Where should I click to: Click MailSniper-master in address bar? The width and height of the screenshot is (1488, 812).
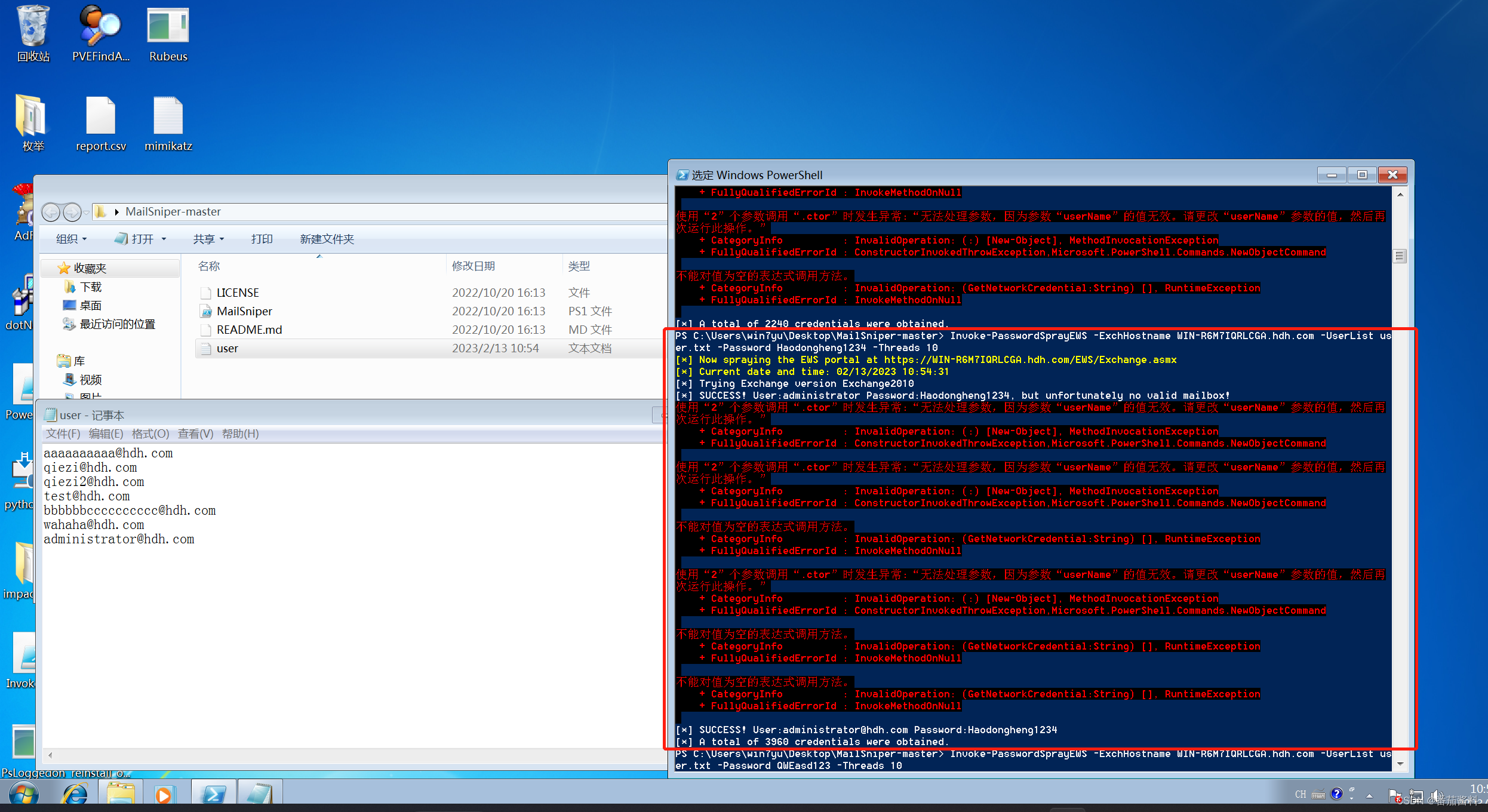click(x=173, y=212)
